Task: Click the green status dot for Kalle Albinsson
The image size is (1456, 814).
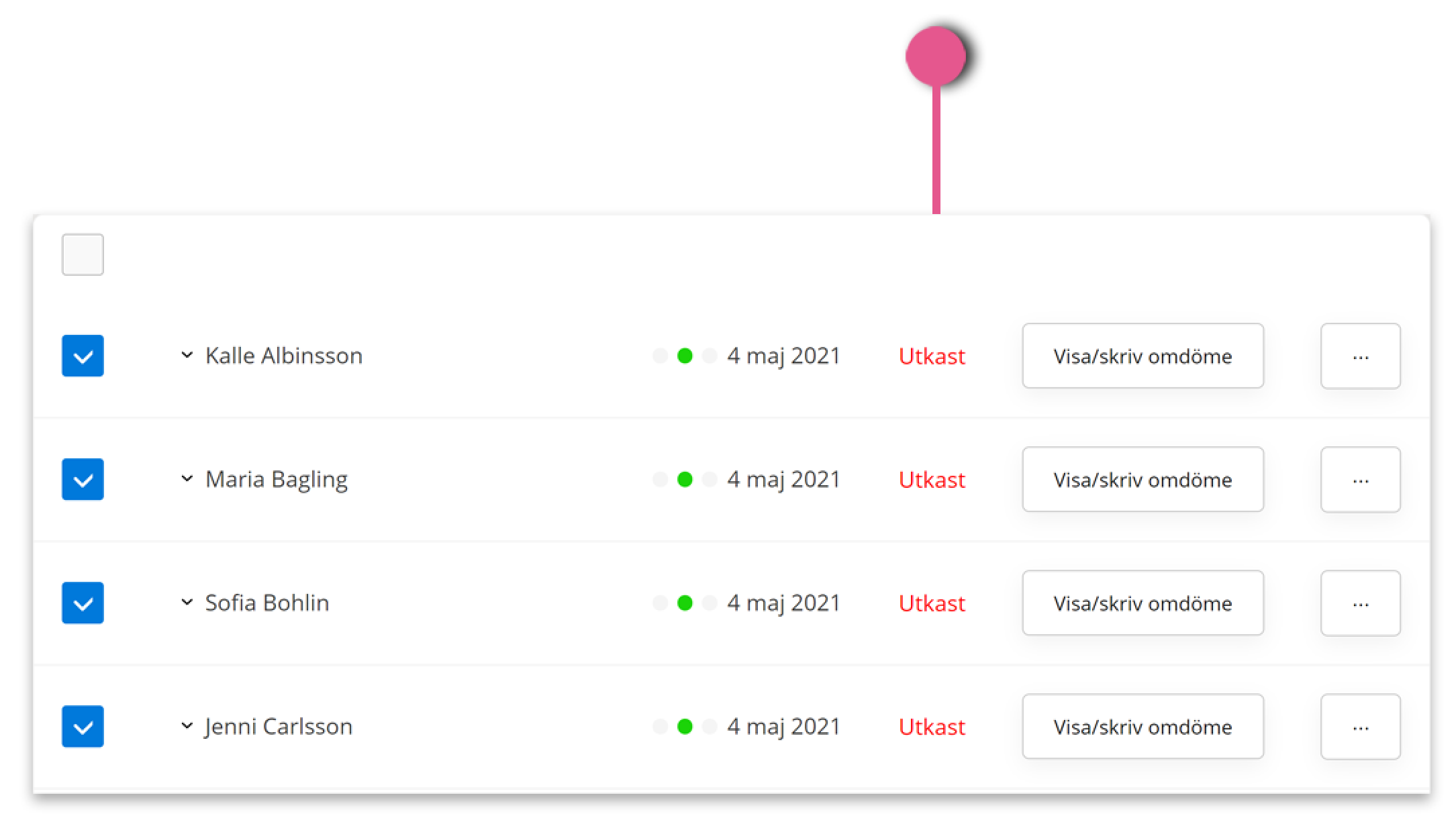Action: (x=685, y=356)
